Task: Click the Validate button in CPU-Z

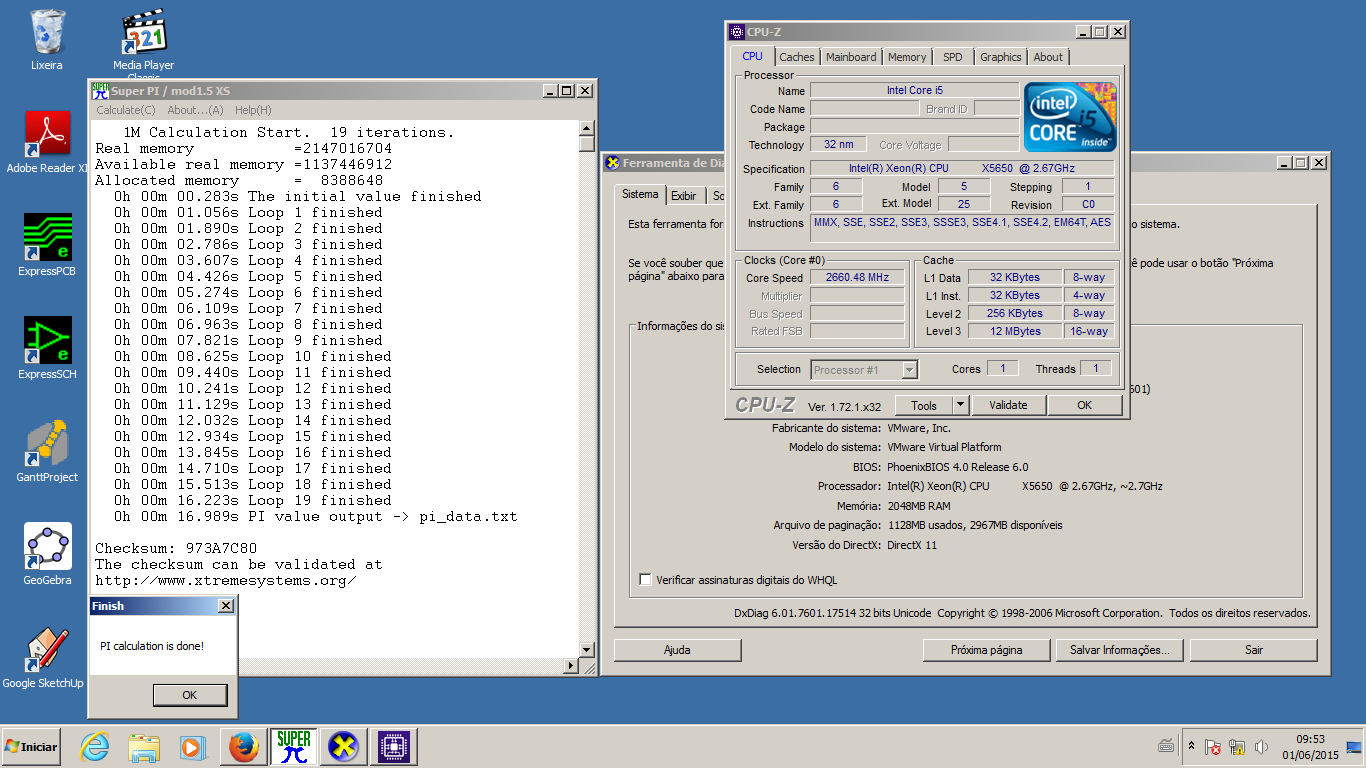Action: (x=1008, y=405)
